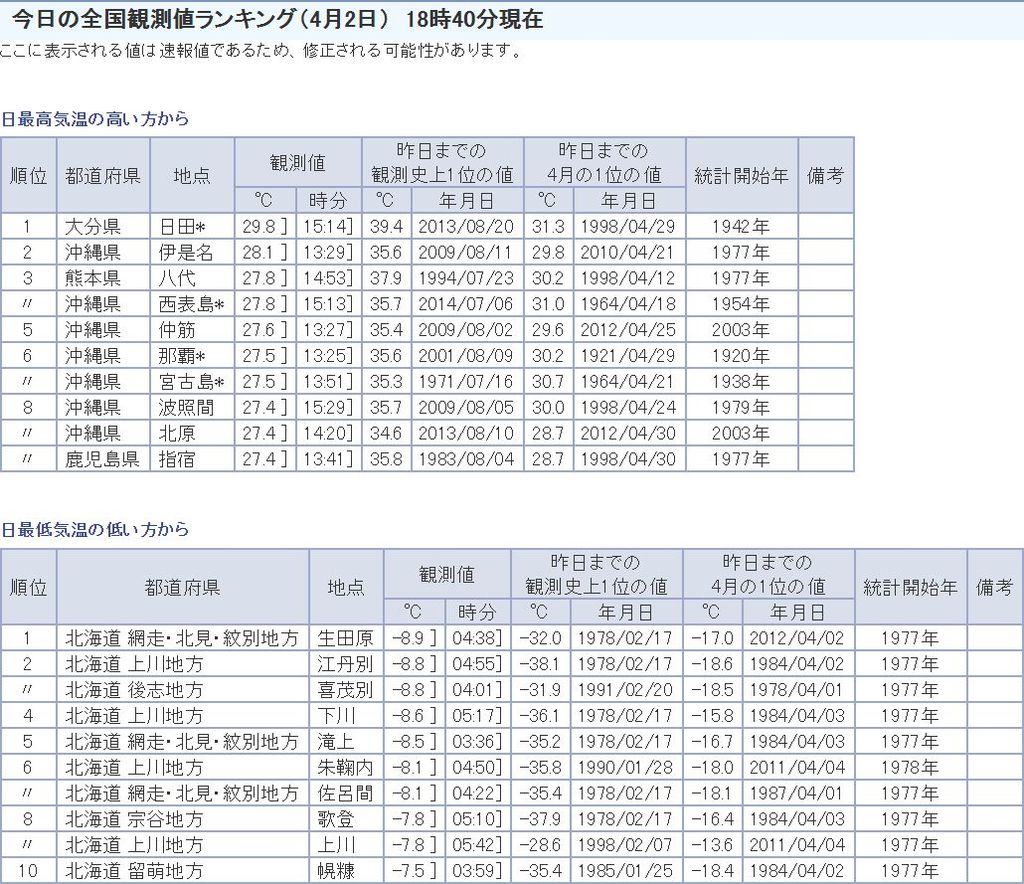
Task: Click the 指宿 location name
Action: click(x=177, y=460)
